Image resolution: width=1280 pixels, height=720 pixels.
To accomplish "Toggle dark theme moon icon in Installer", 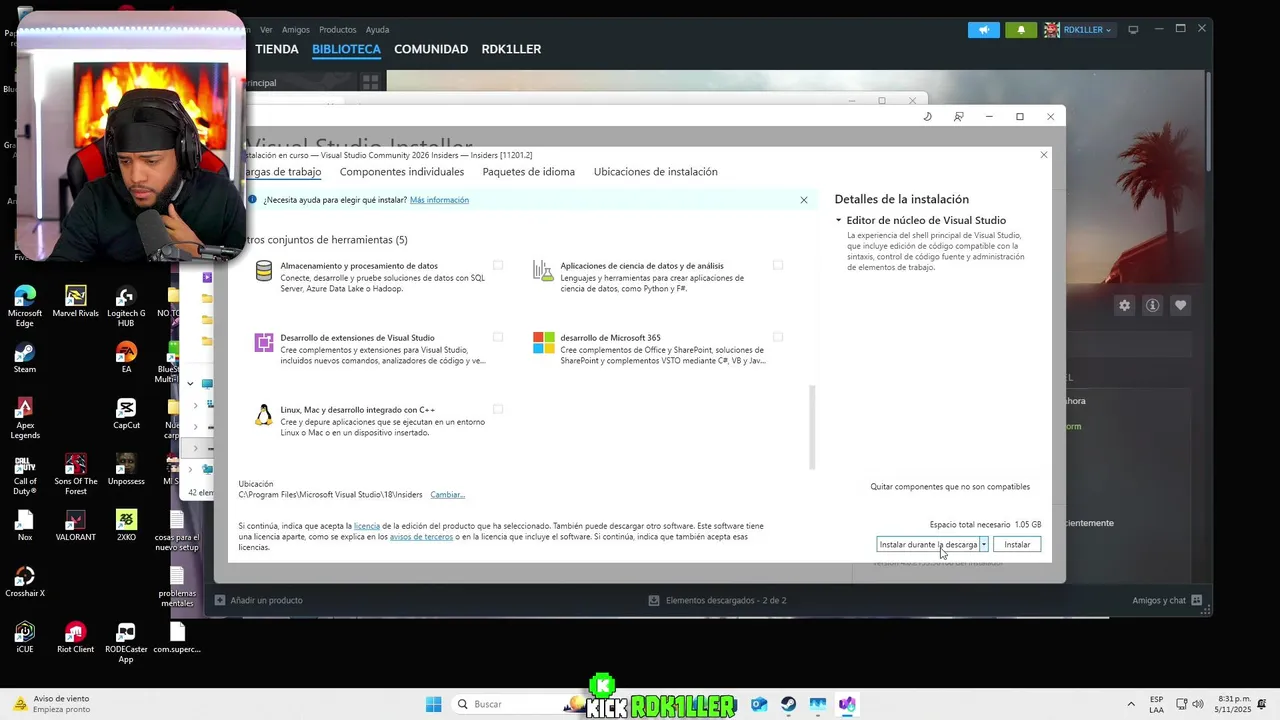I will [x=927, y=117].
